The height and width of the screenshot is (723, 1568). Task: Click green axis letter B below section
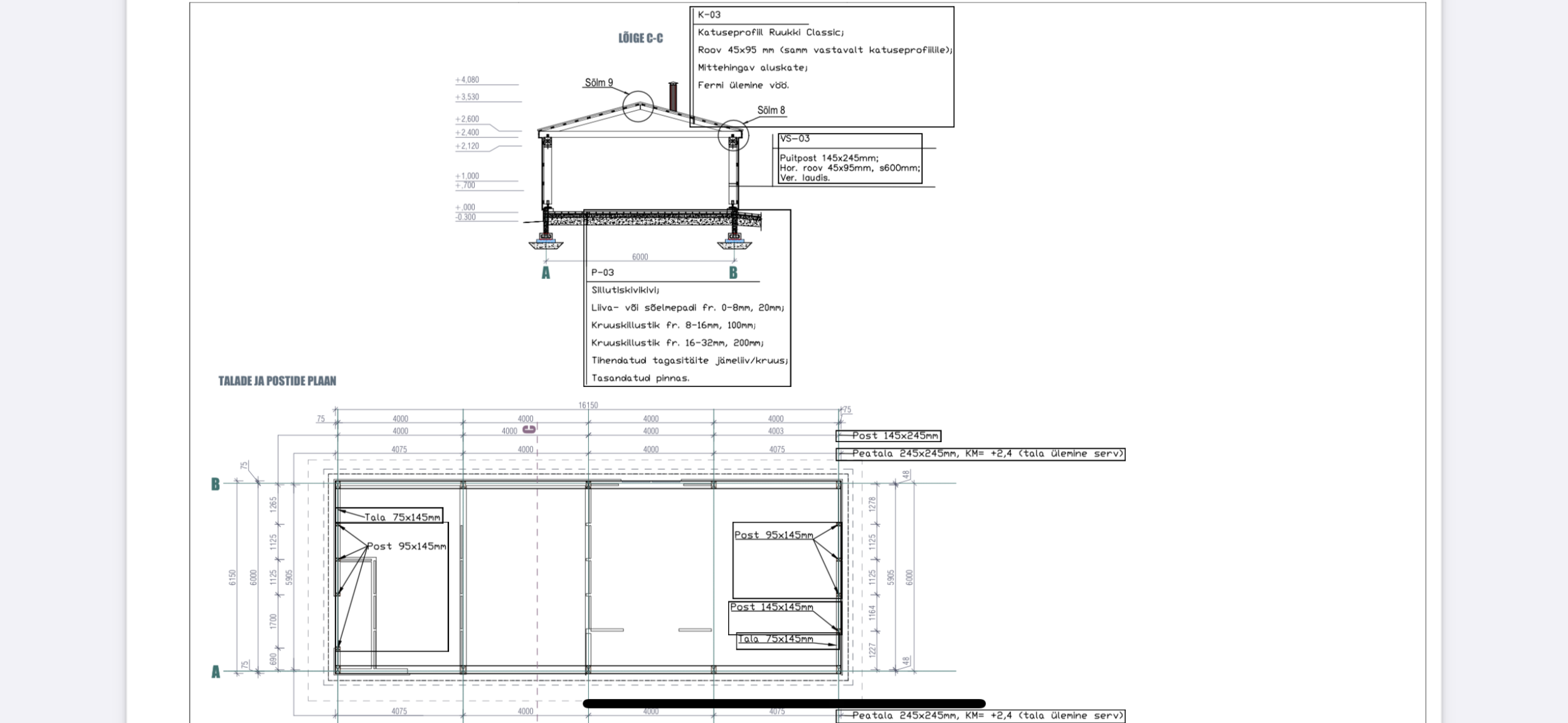point(733,273)
